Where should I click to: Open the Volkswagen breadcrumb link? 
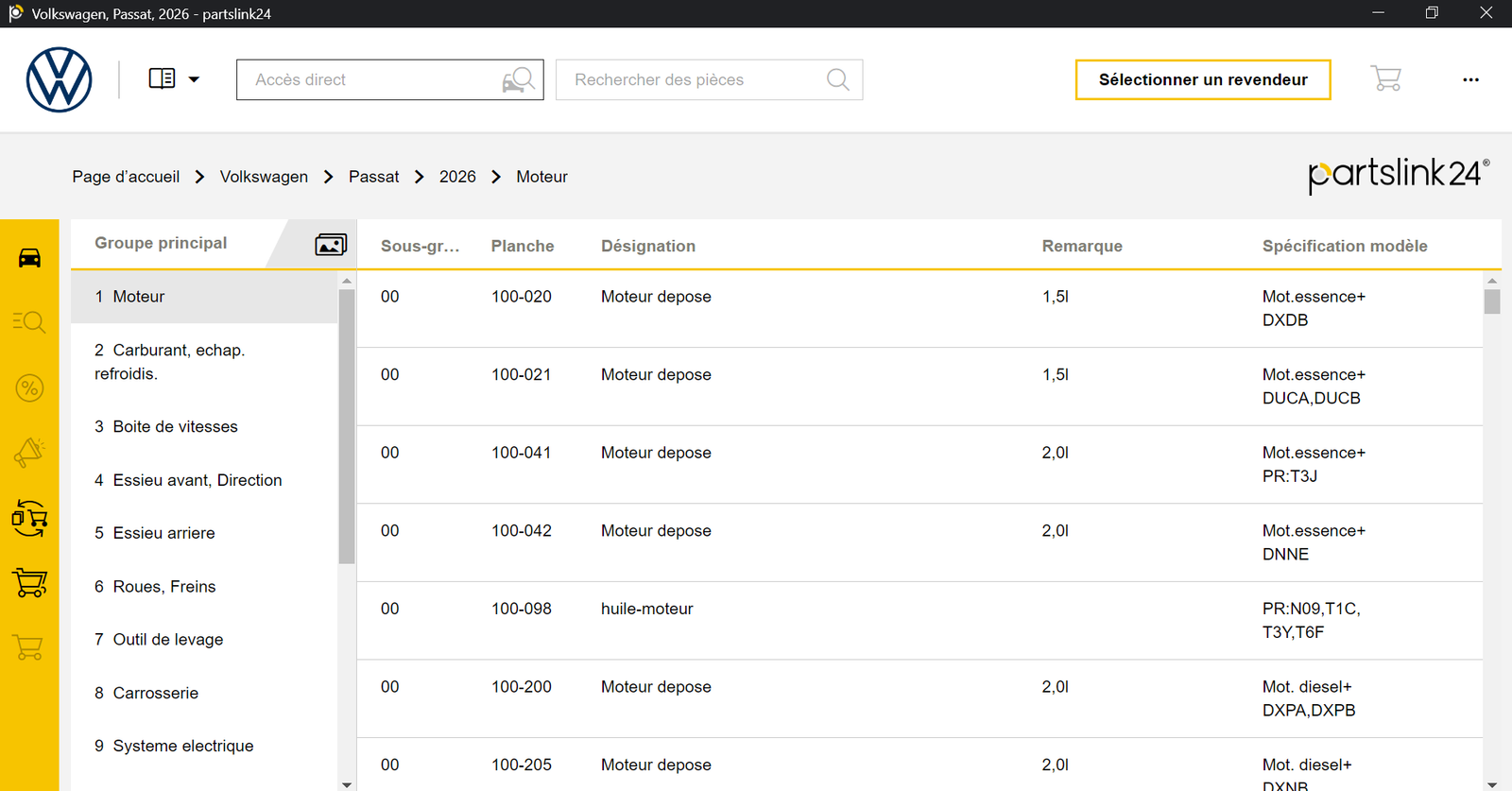(x=264, y=177)
